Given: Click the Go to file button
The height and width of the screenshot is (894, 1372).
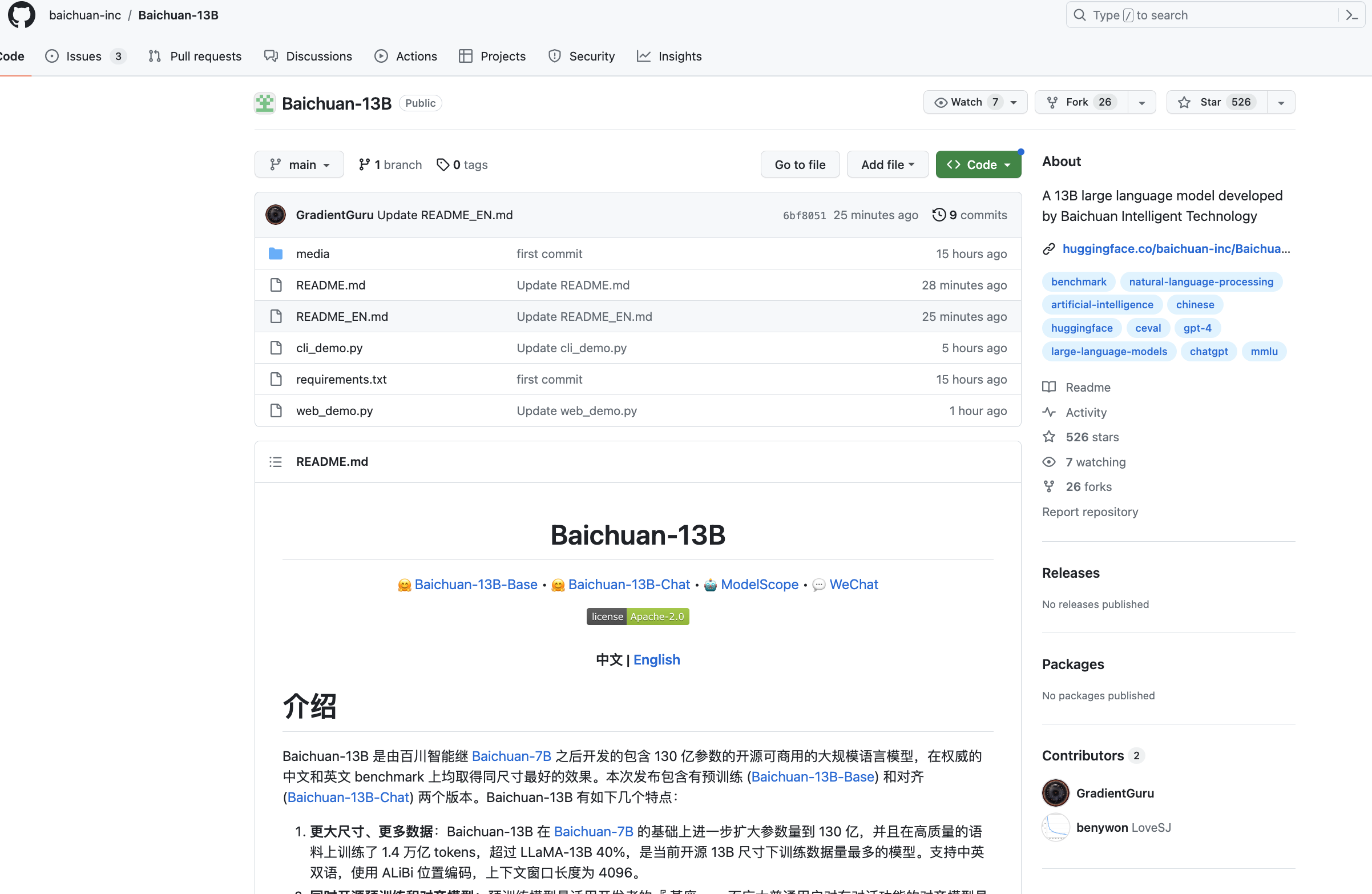Looking at the screenshot, I should (x=800, y=165).
